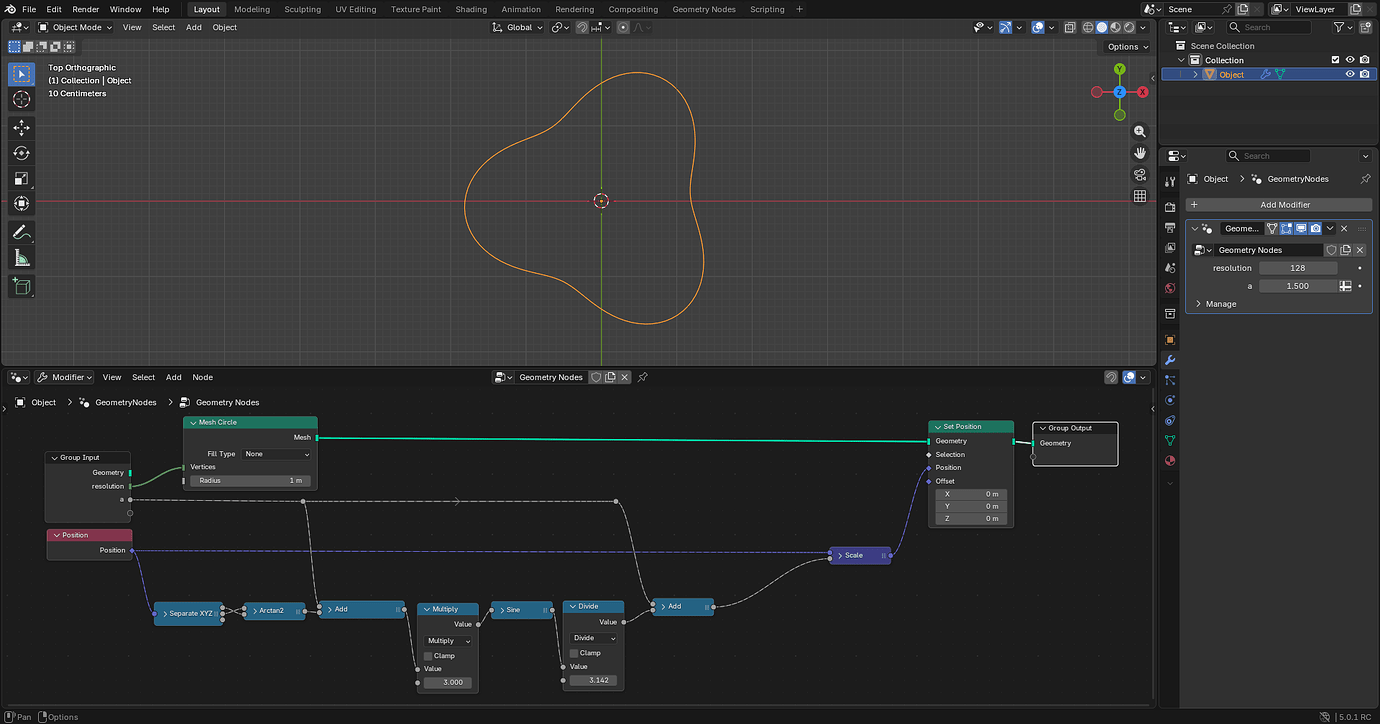Select the Scale tool in viewport toolbar

[x=21, y=179]
